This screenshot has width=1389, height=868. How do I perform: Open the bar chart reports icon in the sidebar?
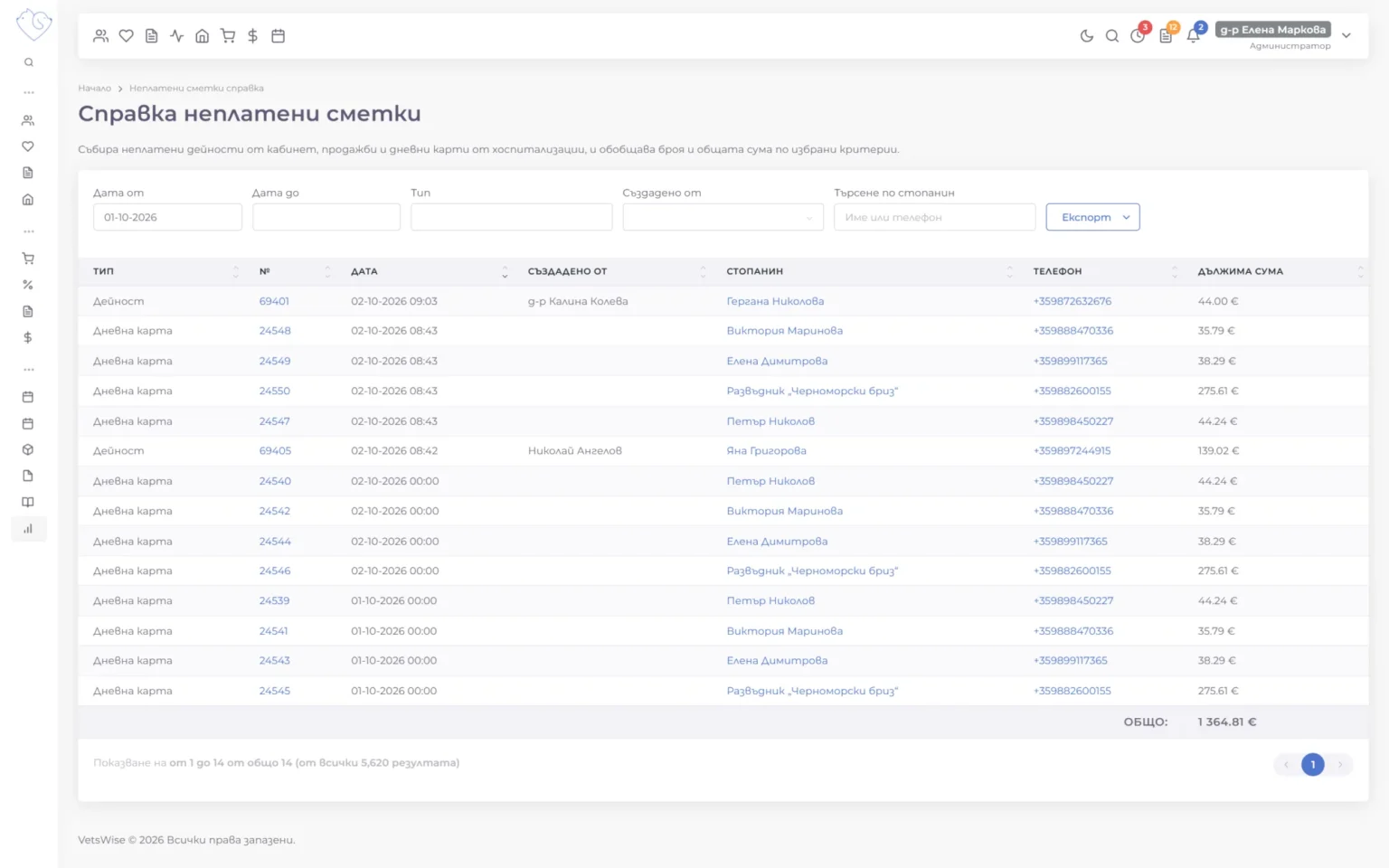coord(28,529)
